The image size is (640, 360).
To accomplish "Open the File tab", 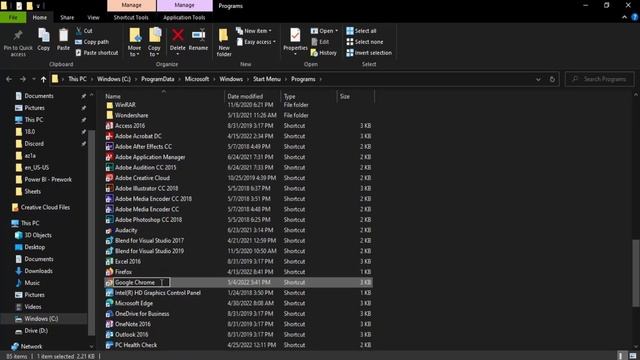I will (13, 18).
